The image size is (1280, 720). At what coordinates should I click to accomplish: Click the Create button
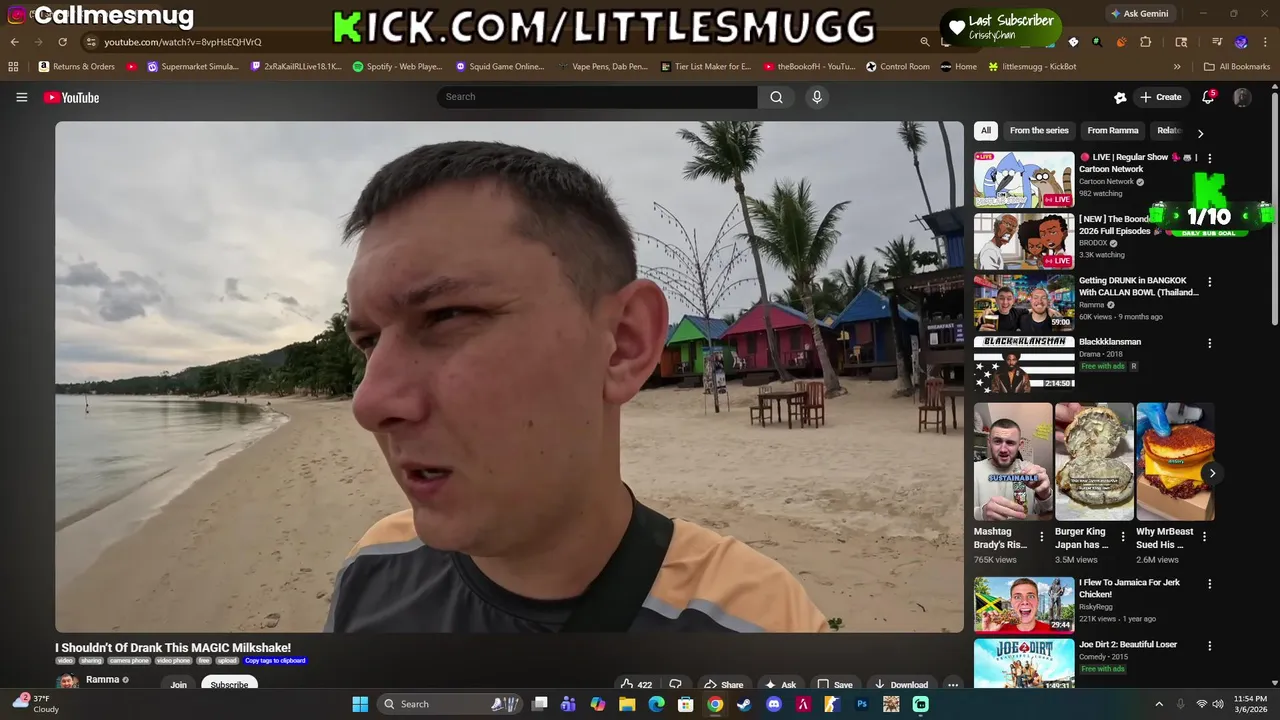tap(1161, 97)
